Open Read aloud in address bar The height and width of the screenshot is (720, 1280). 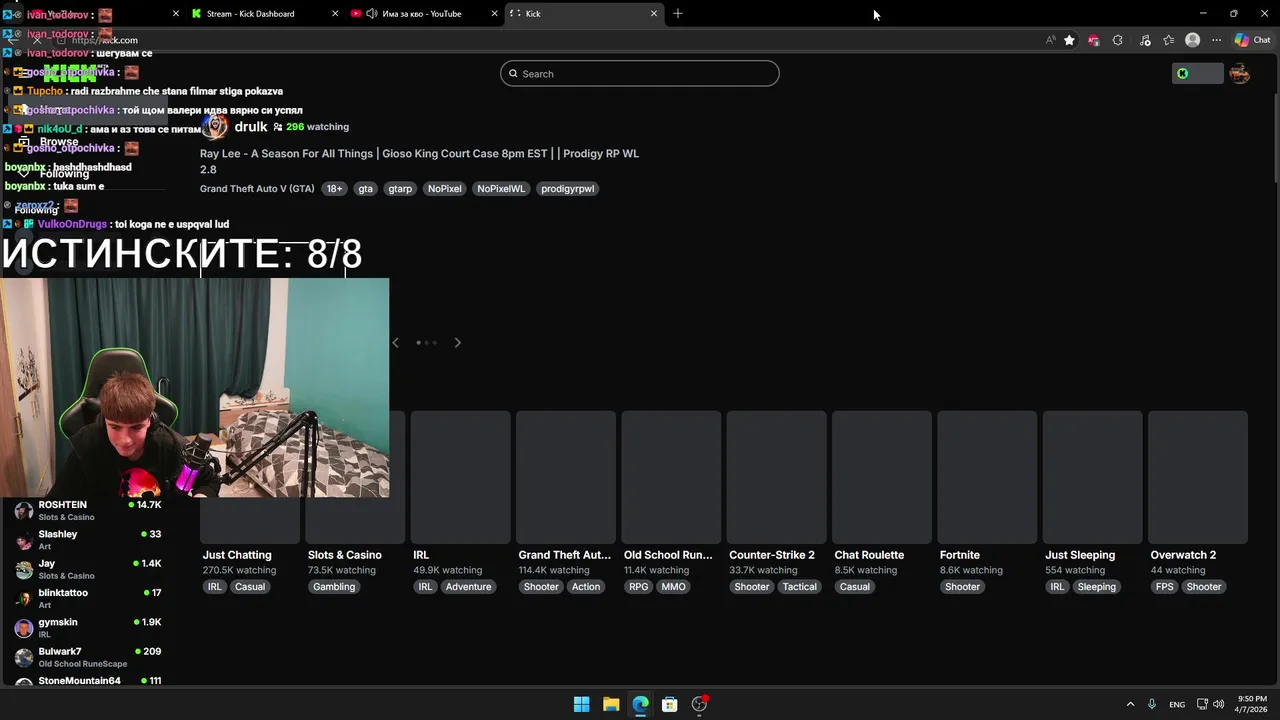1050,40
